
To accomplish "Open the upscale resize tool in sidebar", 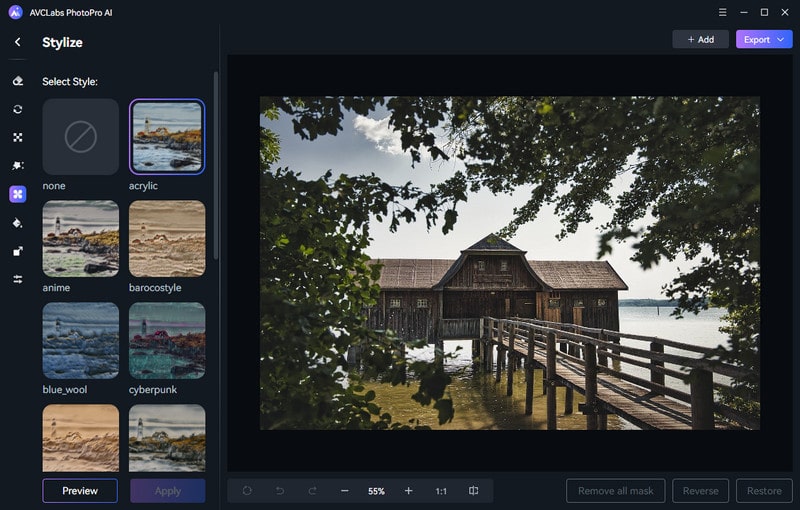I will point(18,251).
